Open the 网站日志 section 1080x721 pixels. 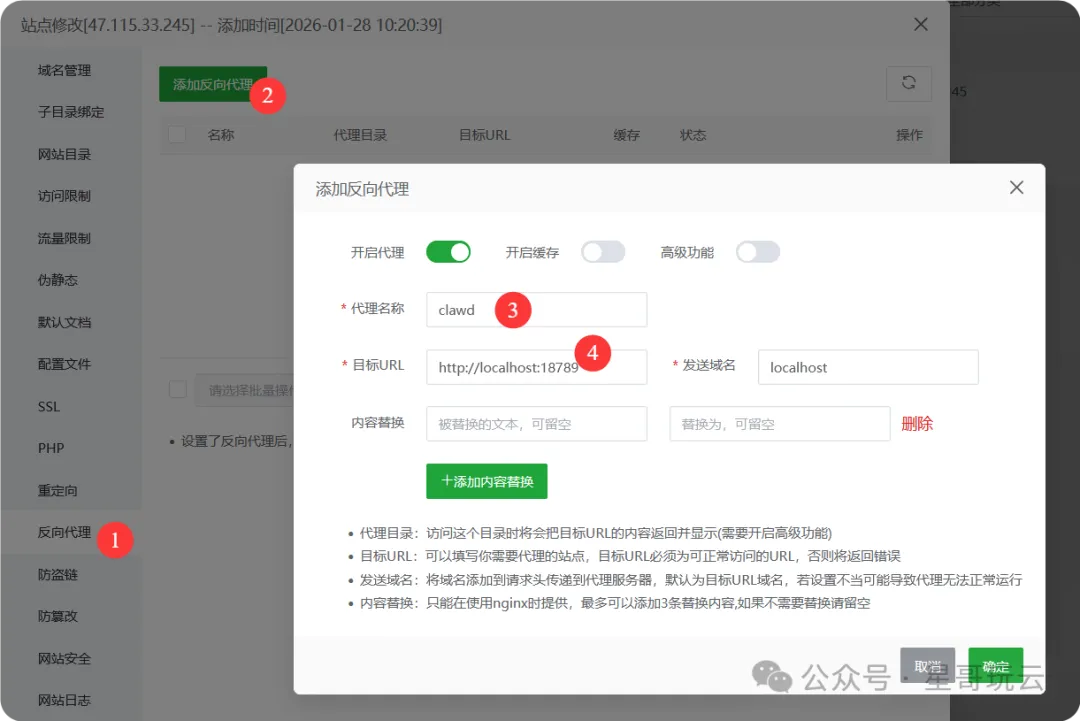click(65, 700)
